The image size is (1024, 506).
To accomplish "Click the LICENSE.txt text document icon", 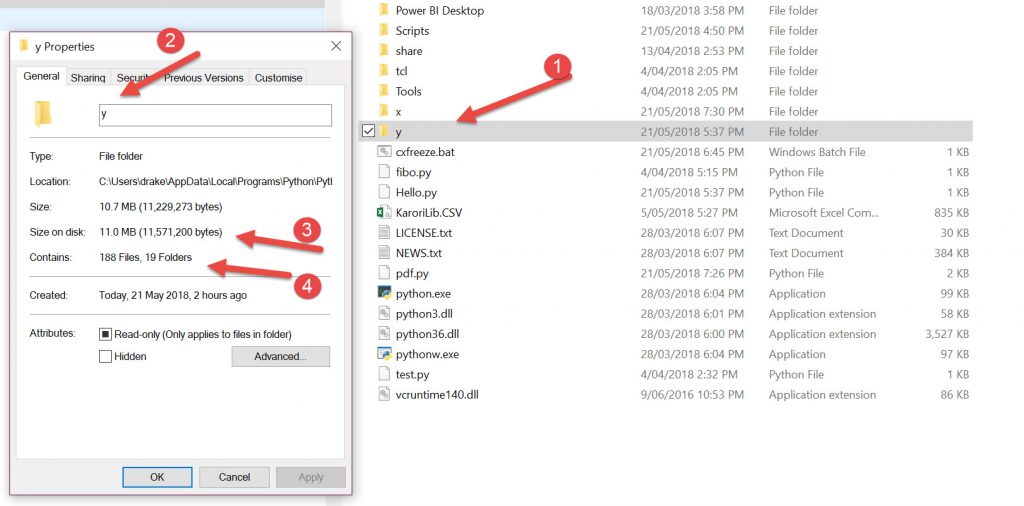I will 384,233.
